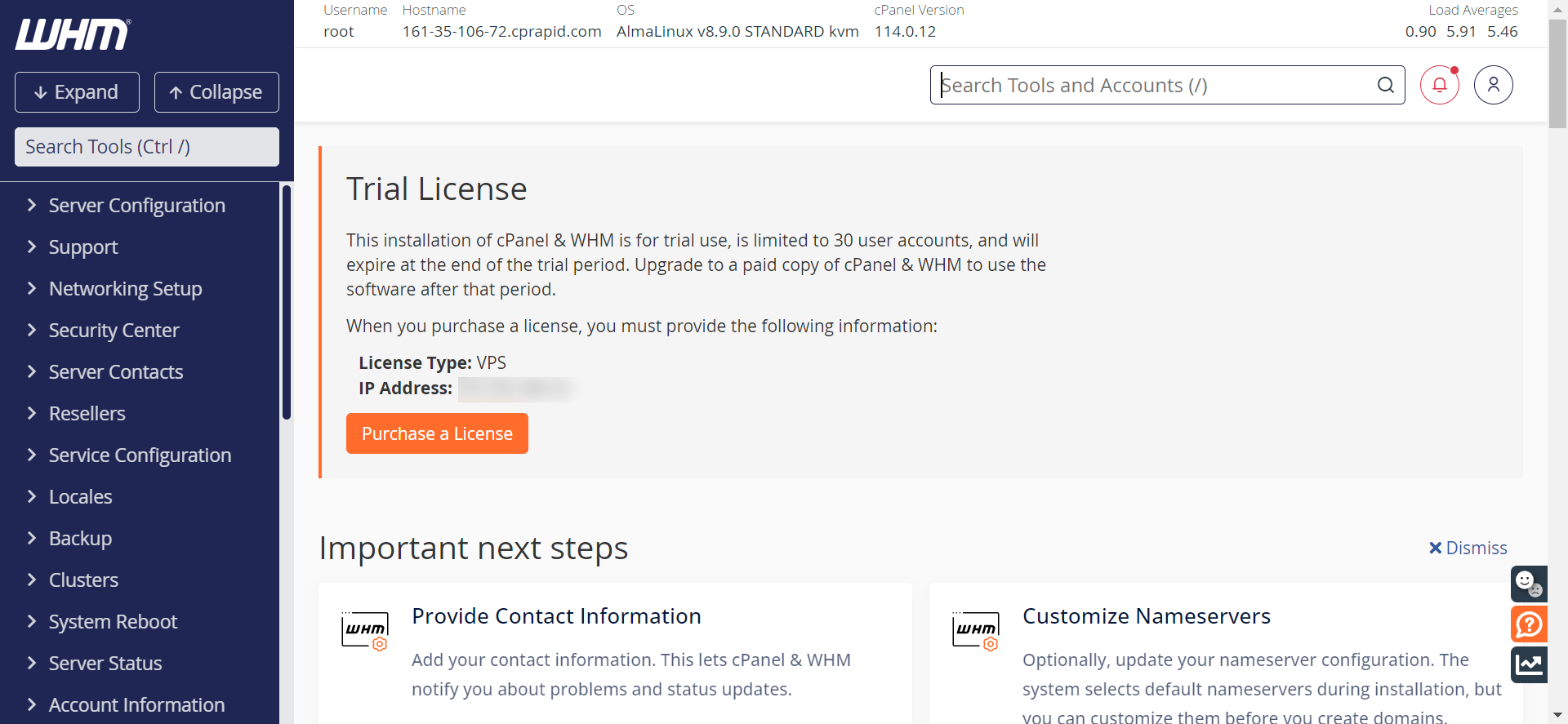Open the feedback smiley icon
1568x724 pixels.
(x=1529, y=584)
